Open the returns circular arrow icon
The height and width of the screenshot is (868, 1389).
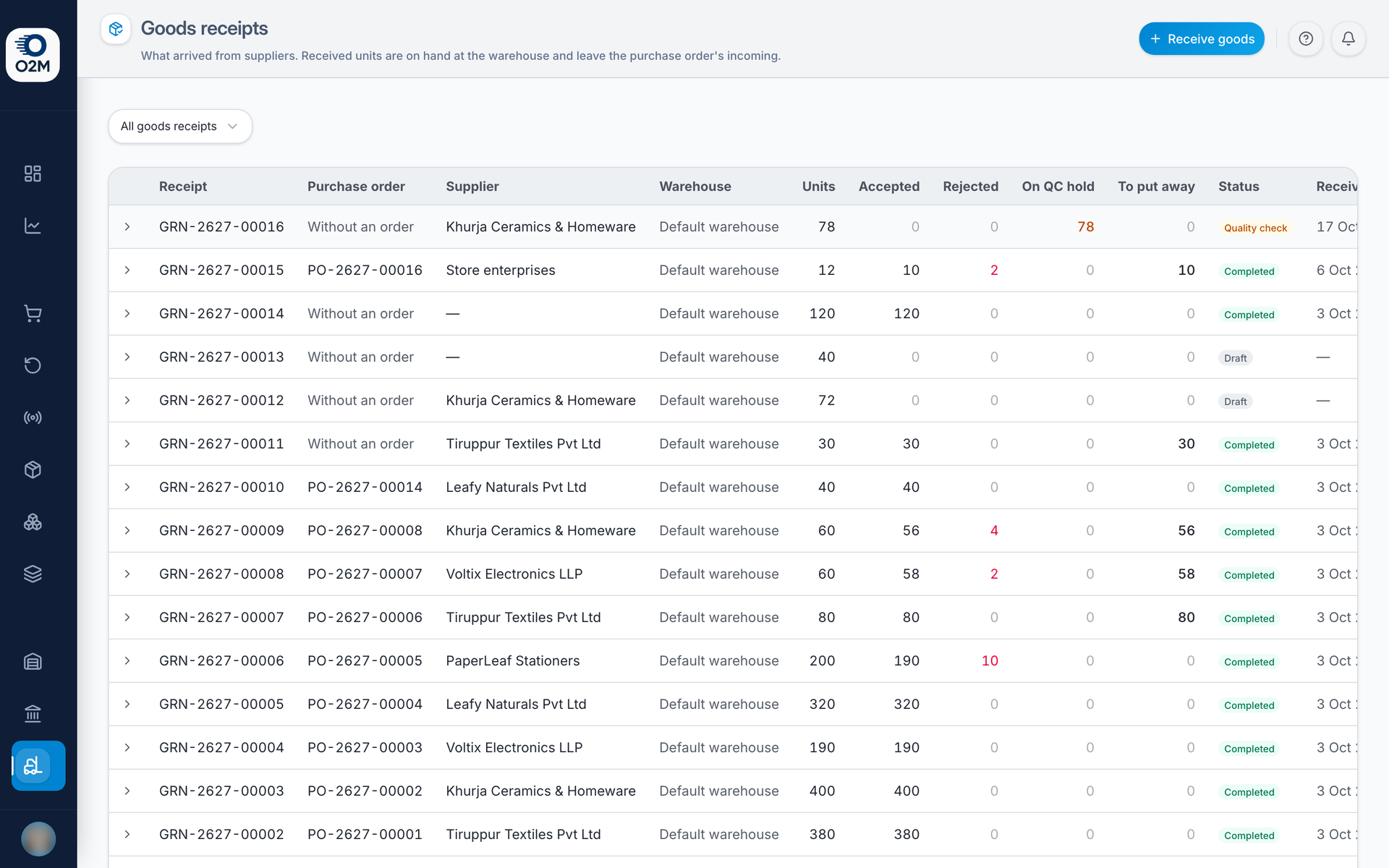tap(33, 365)
